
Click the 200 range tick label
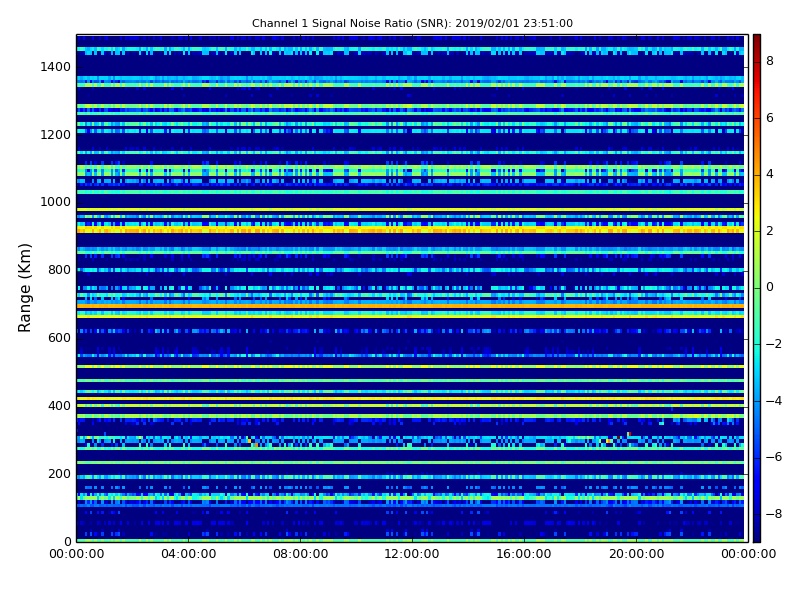coord(59,473)
